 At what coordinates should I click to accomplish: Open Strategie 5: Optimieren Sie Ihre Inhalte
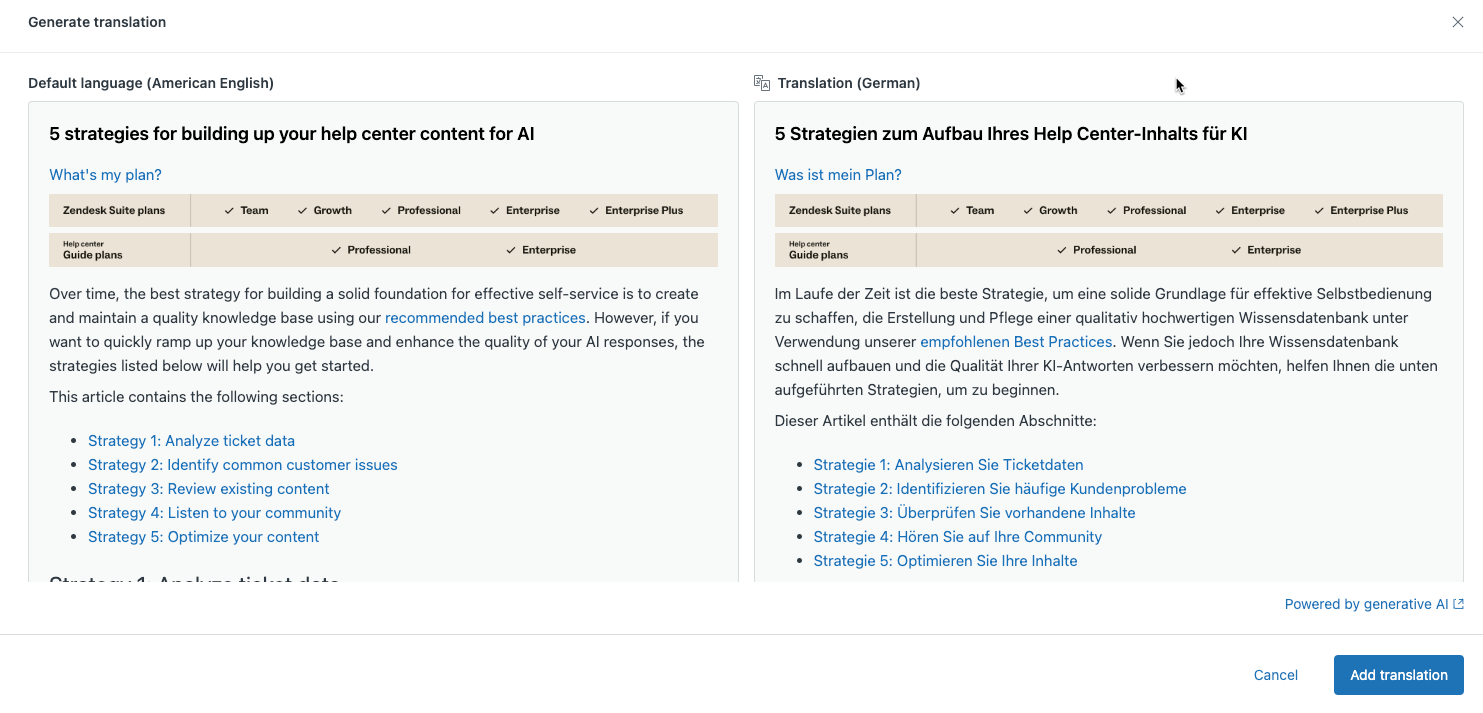945,560
